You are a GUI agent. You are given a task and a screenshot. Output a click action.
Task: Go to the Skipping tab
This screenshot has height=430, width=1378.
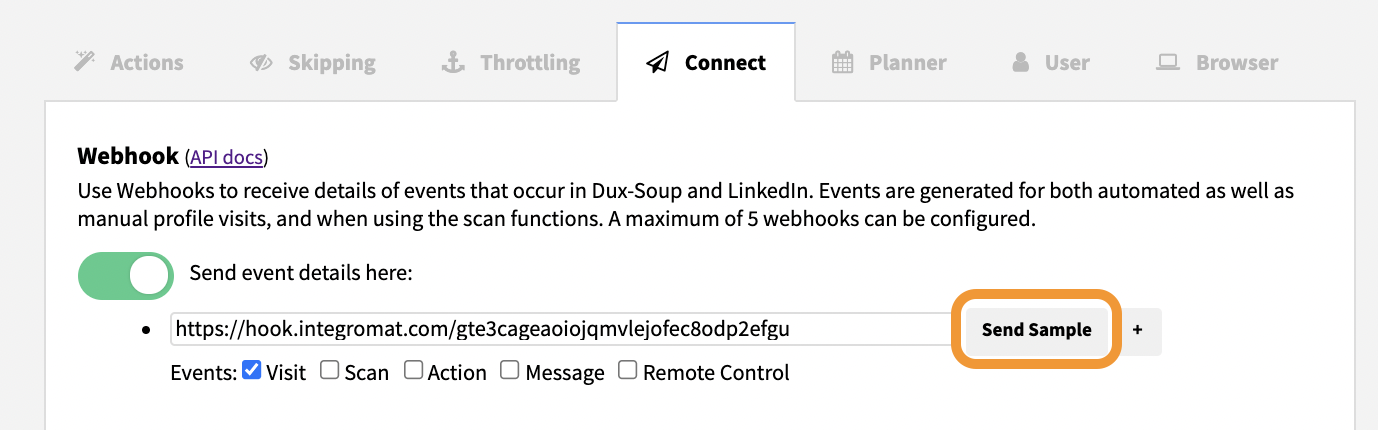pos(313,63)
